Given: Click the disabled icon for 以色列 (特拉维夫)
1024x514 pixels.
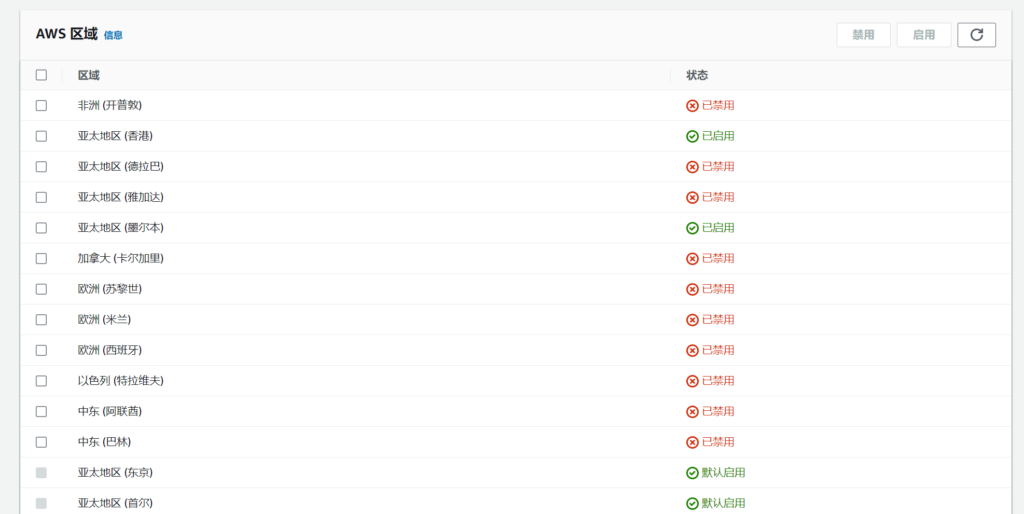Looking at the screenshot, I should pos(692,381).
